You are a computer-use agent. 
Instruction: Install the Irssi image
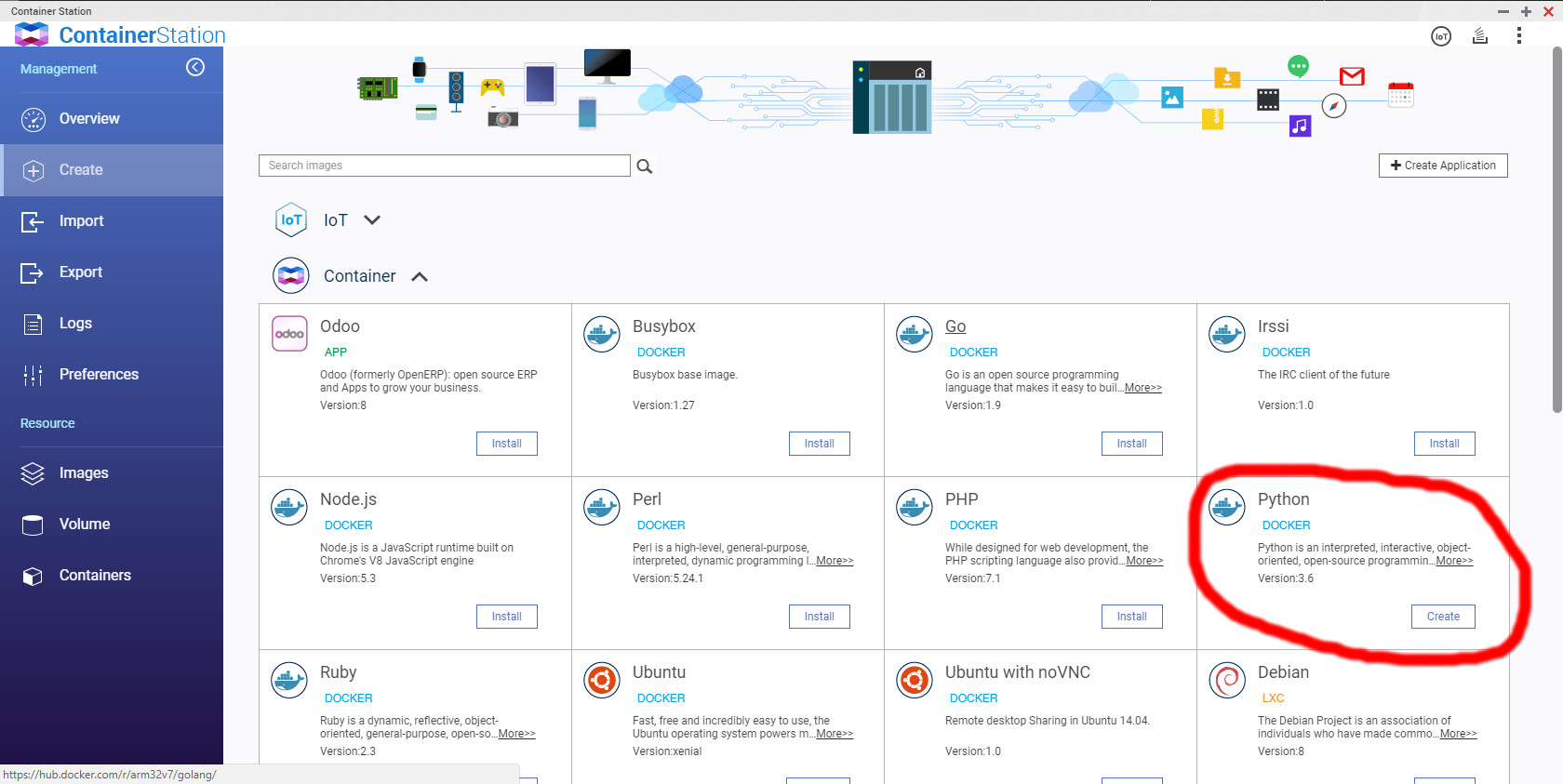point(1445,444)
